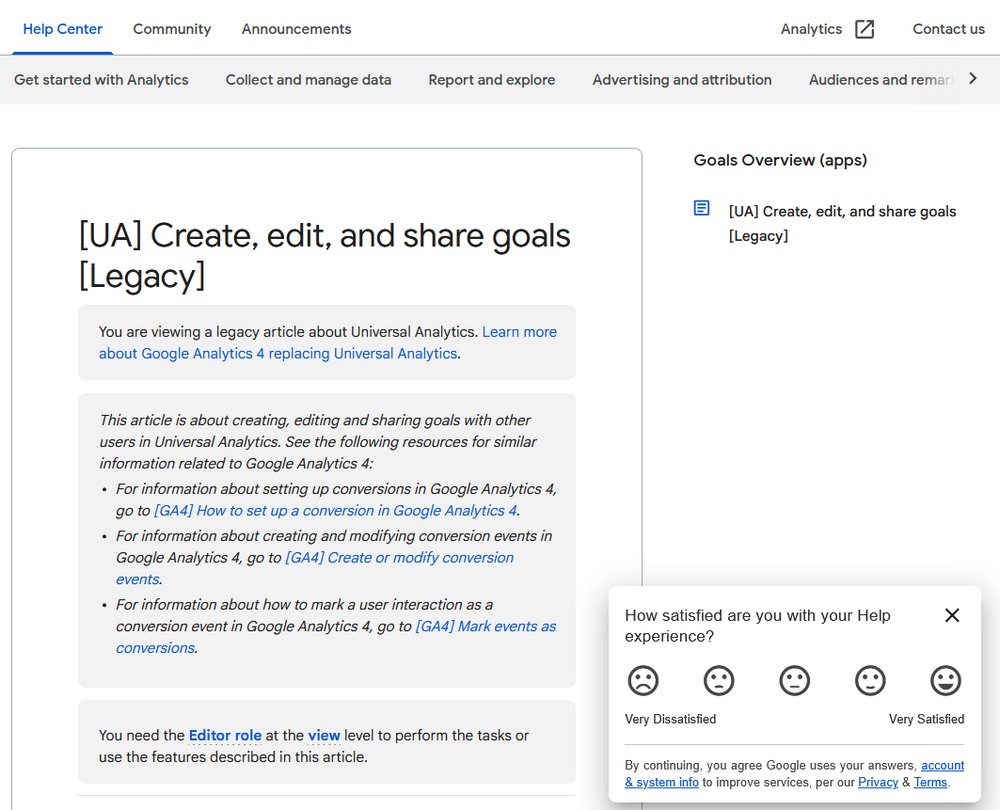Open the Privacy link in survey
This screenshot has height=810, width=1000.
[x=878, y=782]
